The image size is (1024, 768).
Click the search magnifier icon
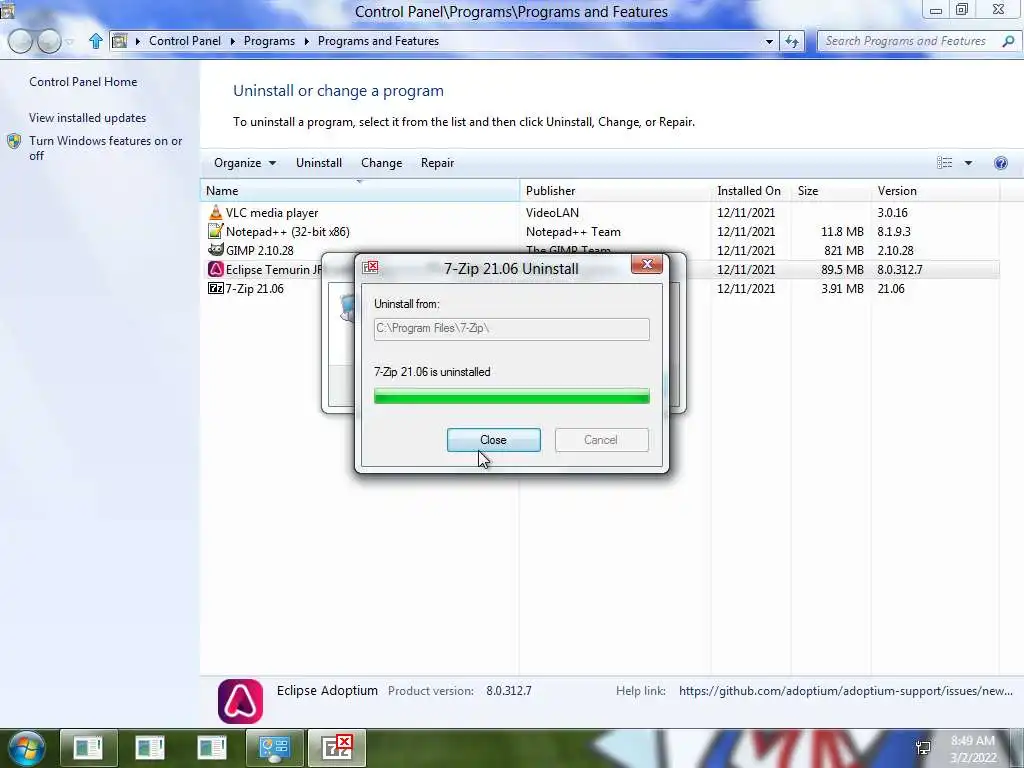pos(1008,41)
